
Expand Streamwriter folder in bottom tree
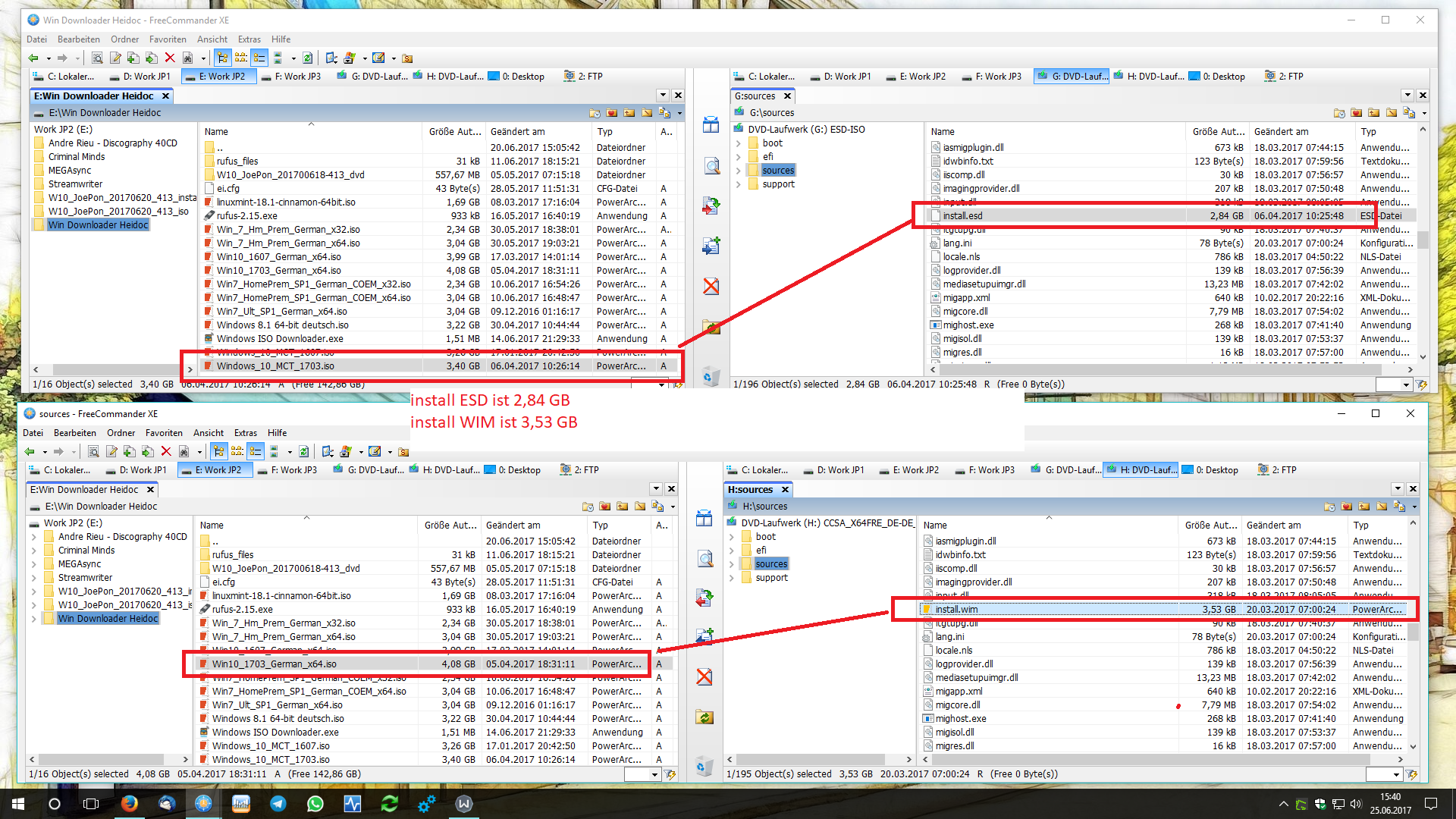(34, 578)
